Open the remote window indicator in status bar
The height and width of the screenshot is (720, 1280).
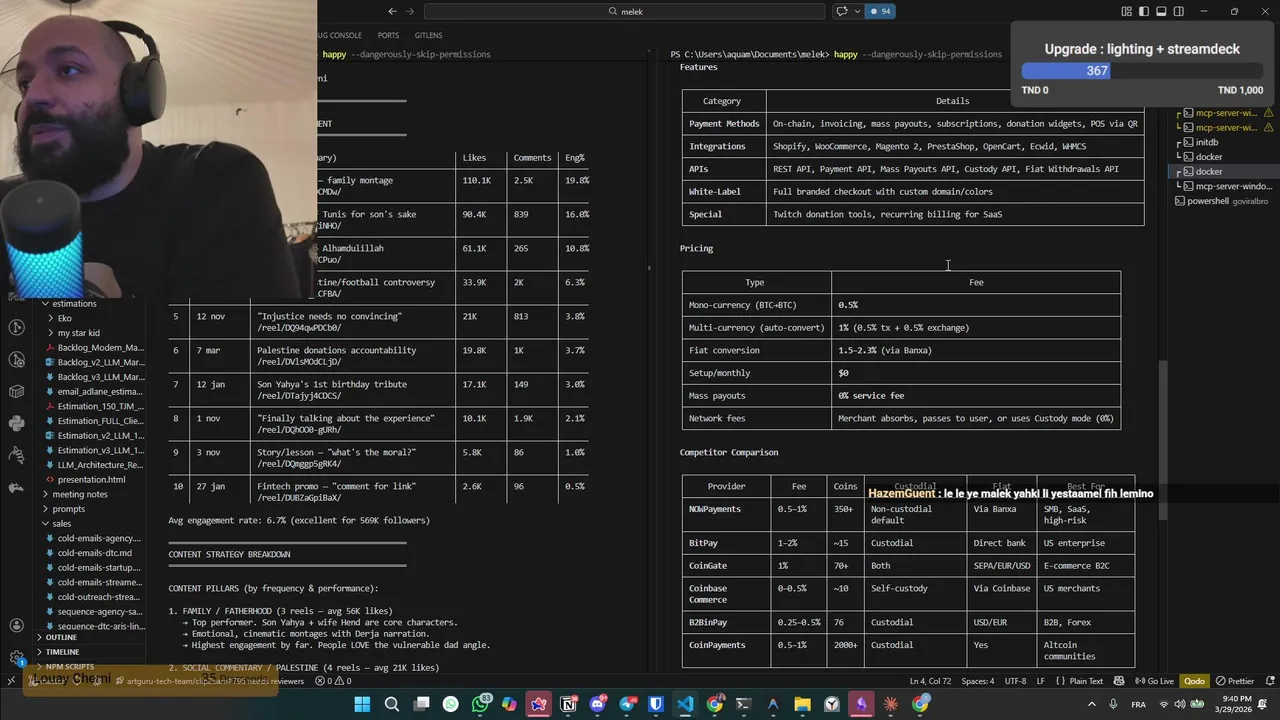coord(11,681)
